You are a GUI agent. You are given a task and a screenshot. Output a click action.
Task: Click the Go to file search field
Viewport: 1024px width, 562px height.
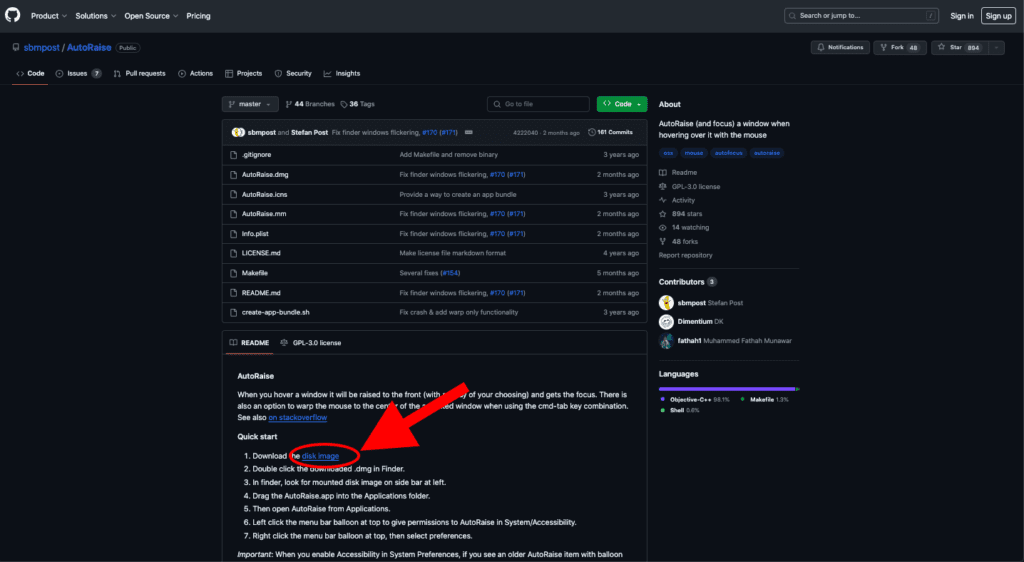pos(538,104)
